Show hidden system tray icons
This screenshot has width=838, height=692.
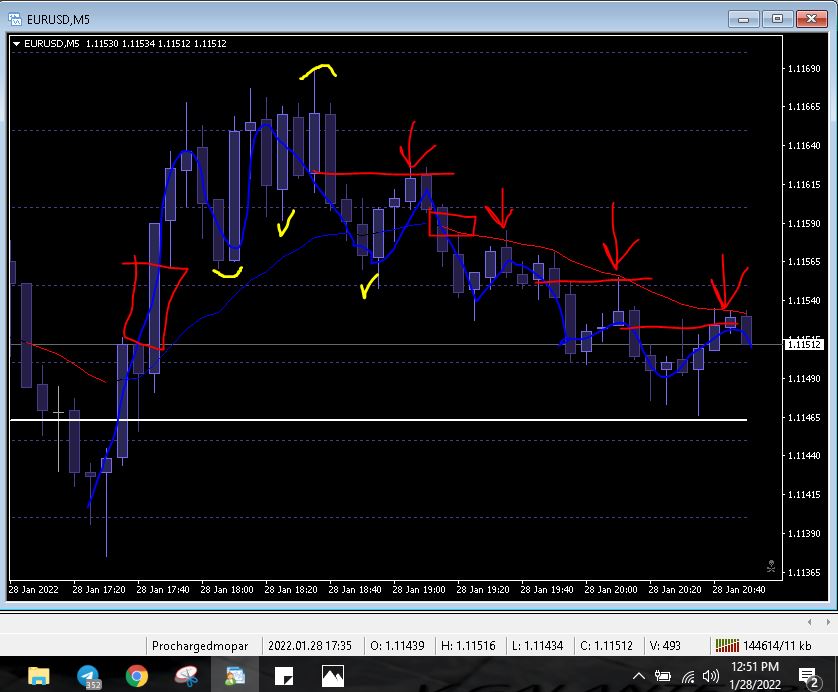pos(639,676)
